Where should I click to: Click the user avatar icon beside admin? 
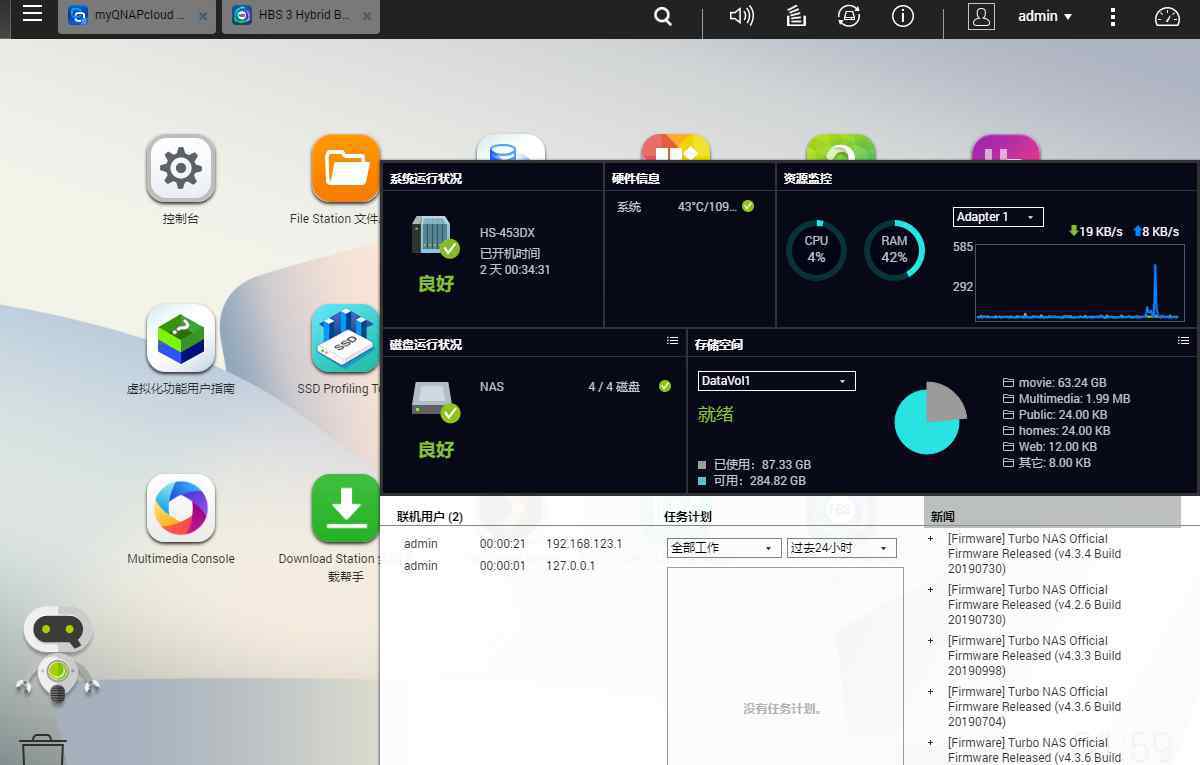(x=981, y=16)
